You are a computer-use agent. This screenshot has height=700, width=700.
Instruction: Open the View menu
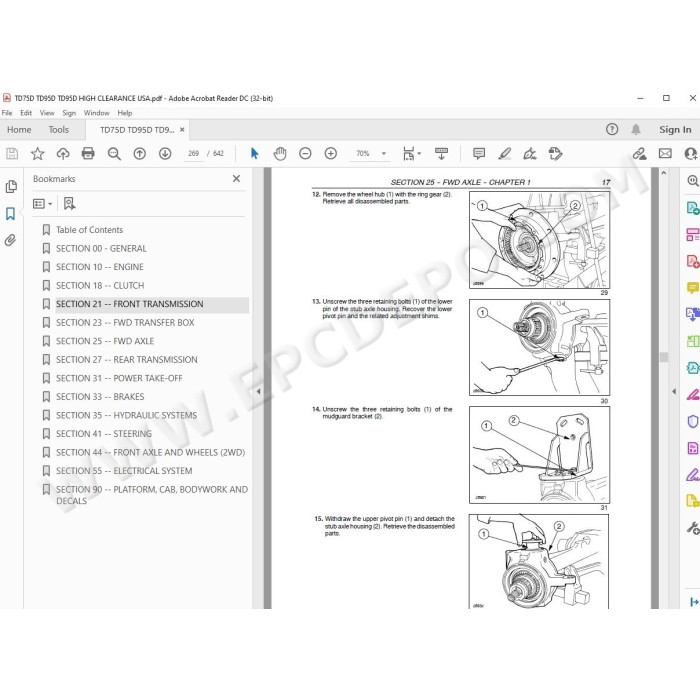click(47, 113)
